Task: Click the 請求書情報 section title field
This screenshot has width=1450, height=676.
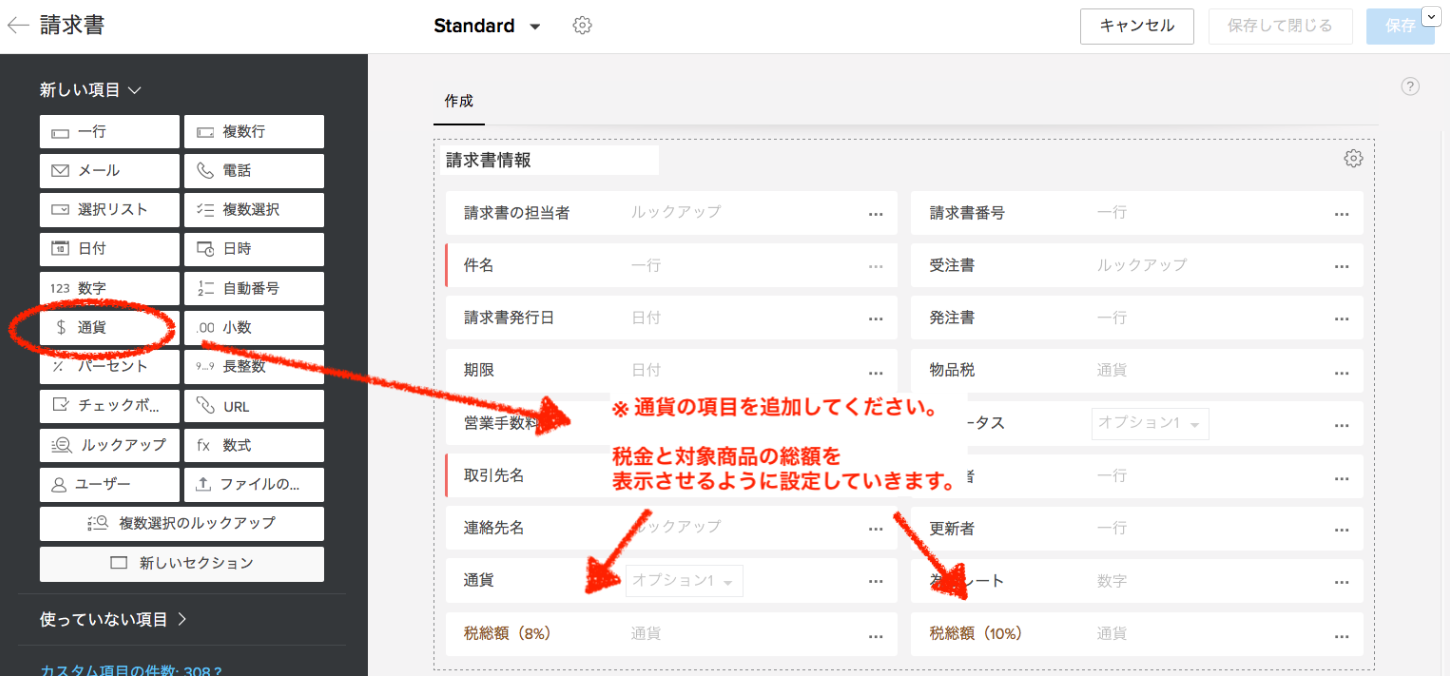Action: coord(549,160)
